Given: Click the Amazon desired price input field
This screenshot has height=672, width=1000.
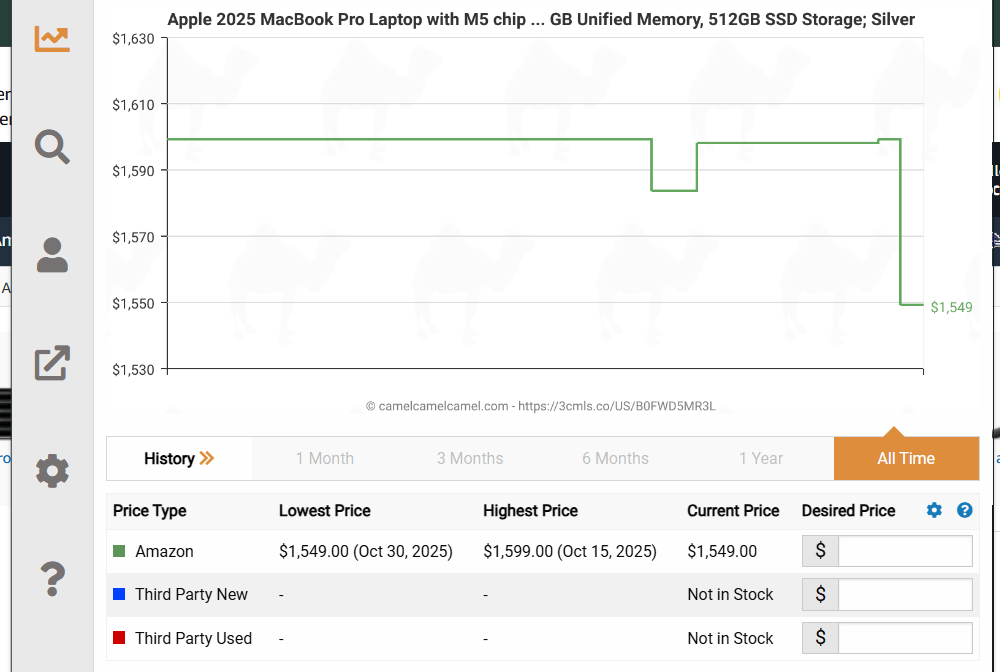Looking at the screenshot, I should 904,551.
